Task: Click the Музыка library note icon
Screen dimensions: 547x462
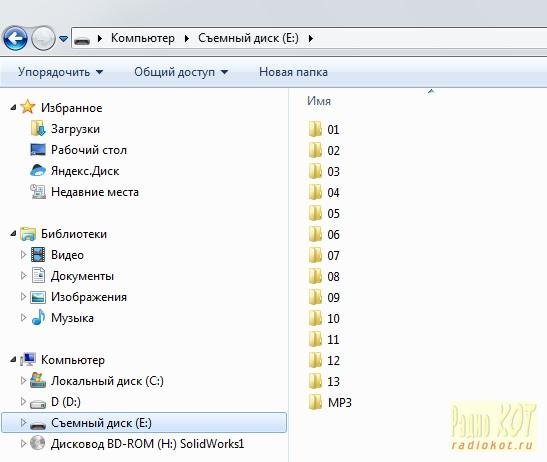Action: 38,318
